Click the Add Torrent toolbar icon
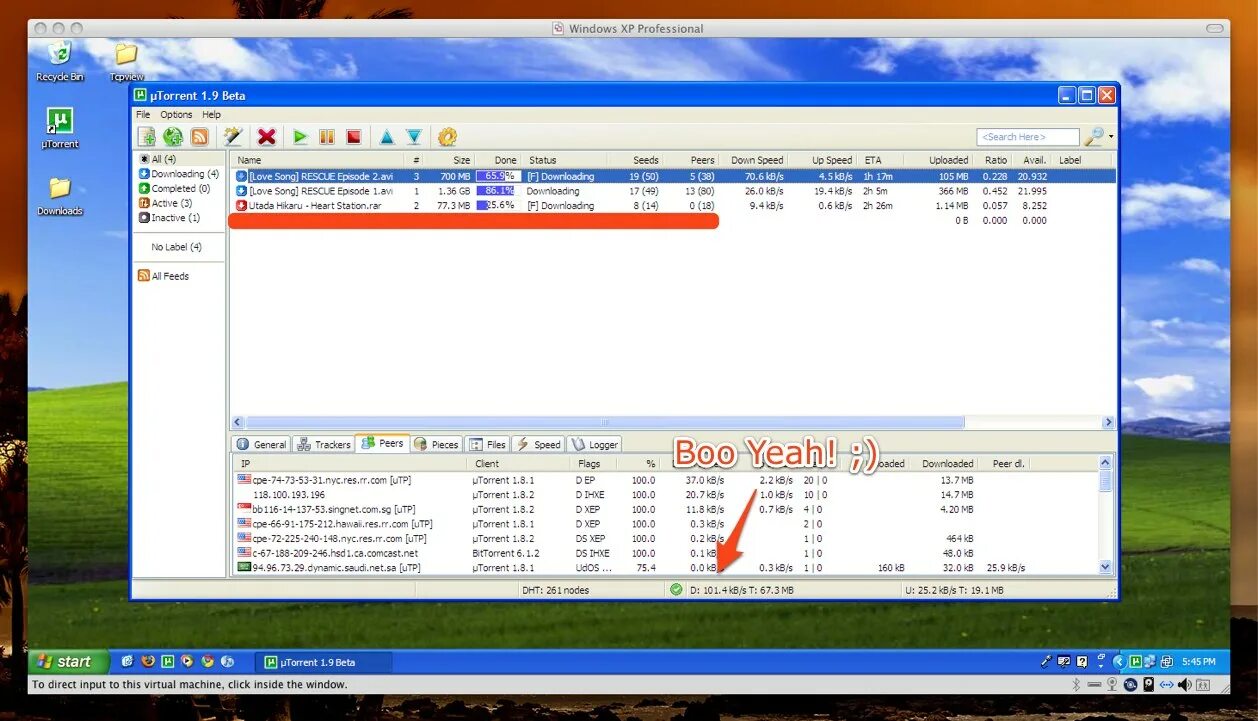This screenshot has height=721, width=1258. click(146, 137)
